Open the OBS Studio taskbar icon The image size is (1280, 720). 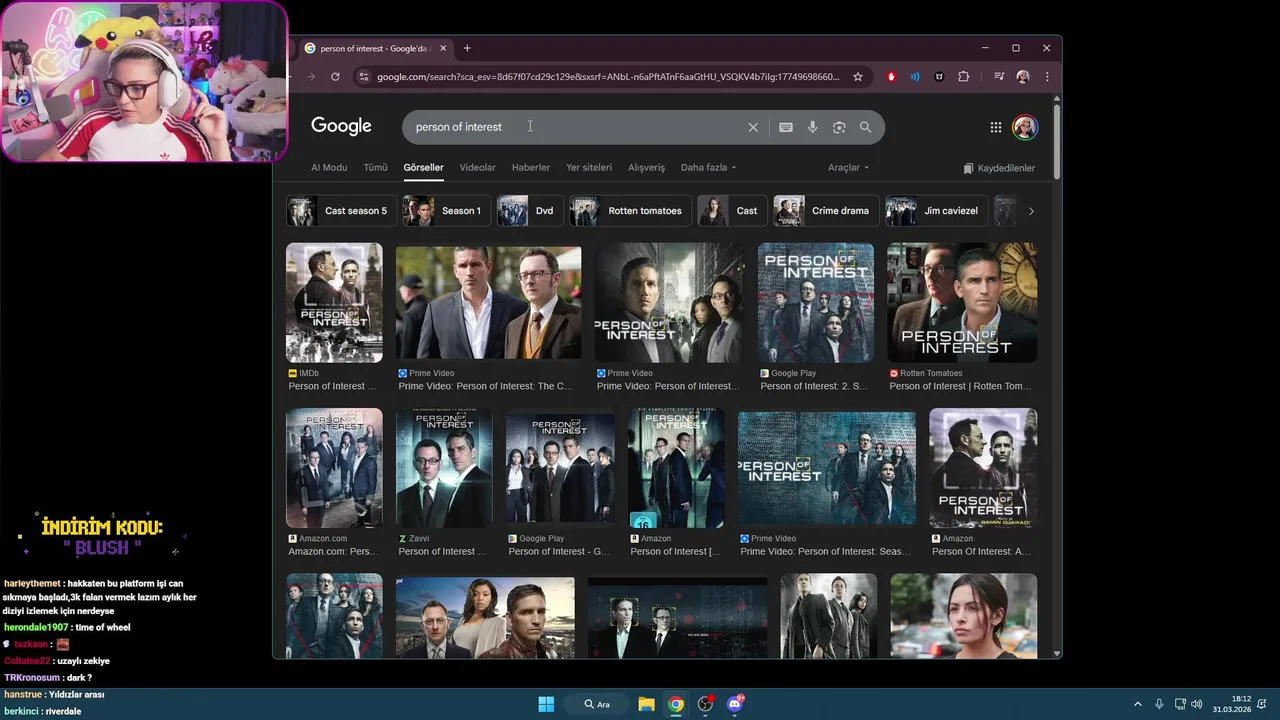tap(706, 704)
